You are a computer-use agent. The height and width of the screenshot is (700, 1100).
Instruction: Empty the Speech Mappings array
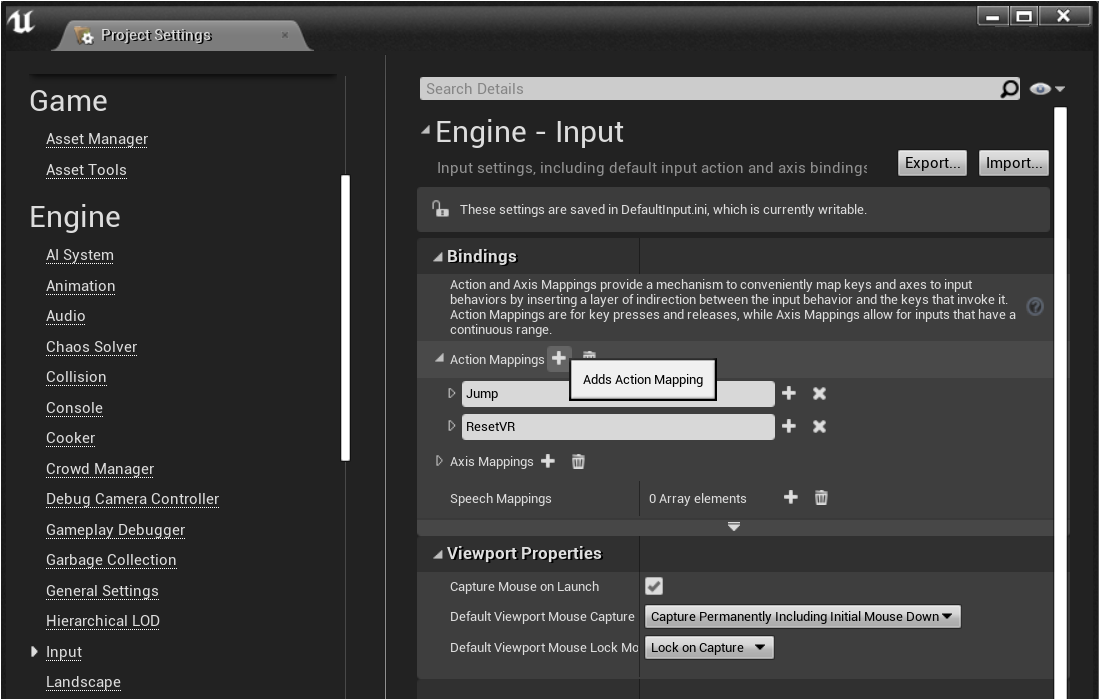[821, 498]
